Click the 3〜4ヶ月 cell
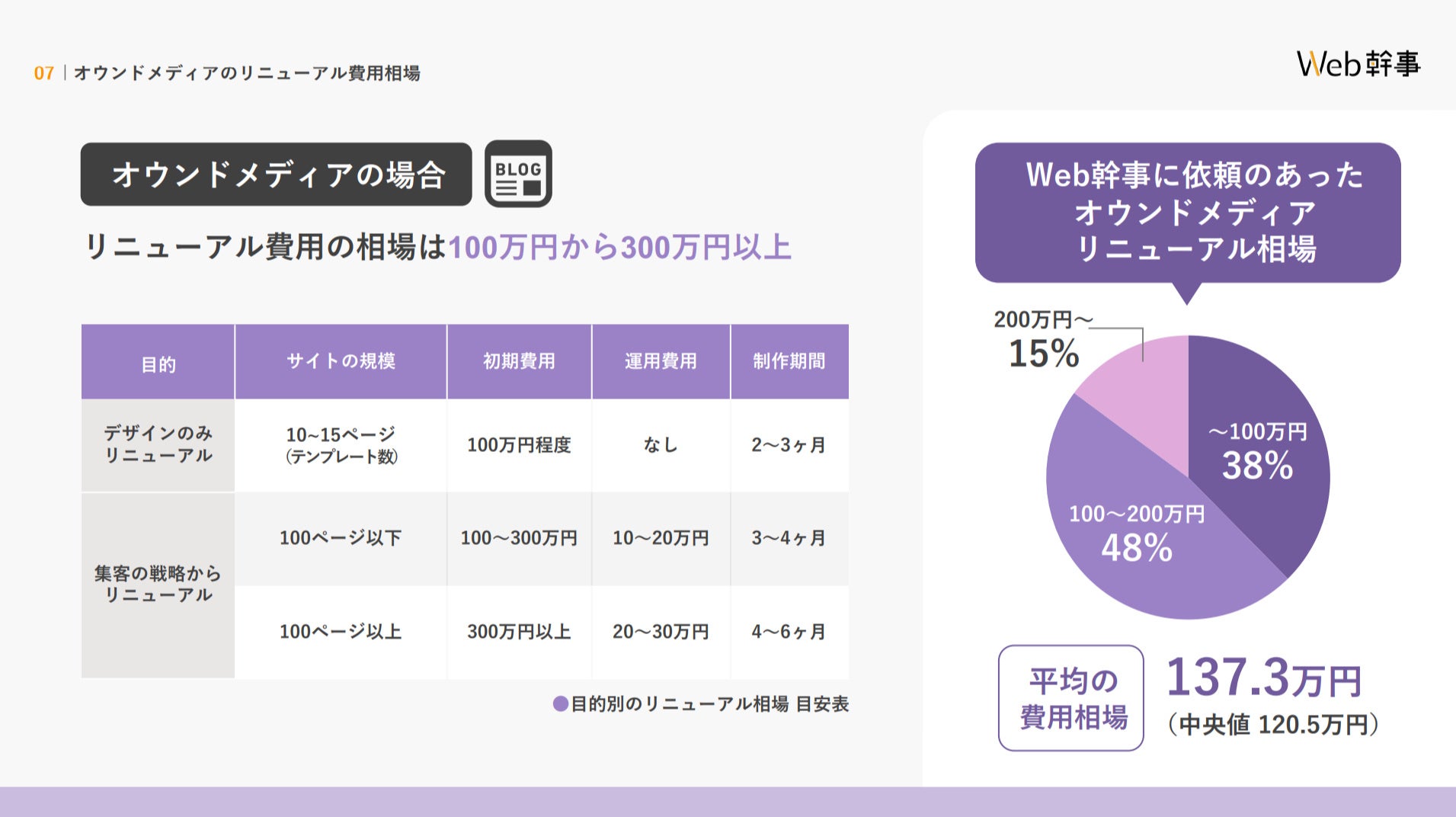This screenshot has width=1456, height=817. [x=789, y=538]
